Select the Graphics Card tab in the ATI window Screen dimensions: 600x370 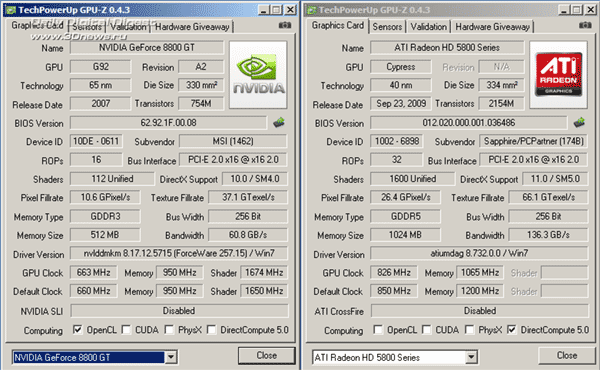tap(338, 26)
